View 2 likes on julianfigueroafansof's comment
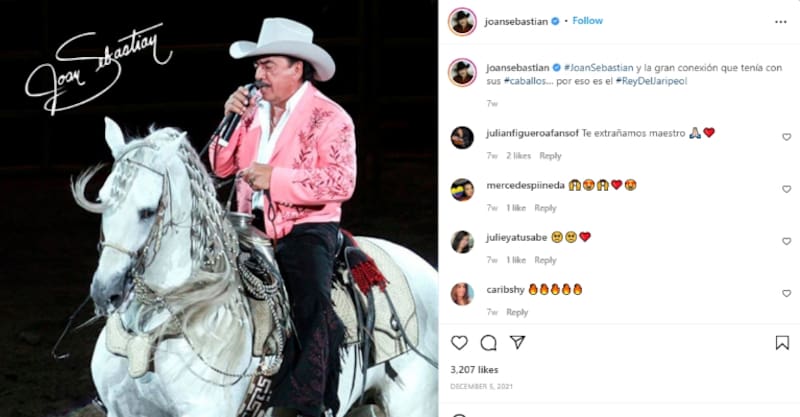 (x=518, y=156)
